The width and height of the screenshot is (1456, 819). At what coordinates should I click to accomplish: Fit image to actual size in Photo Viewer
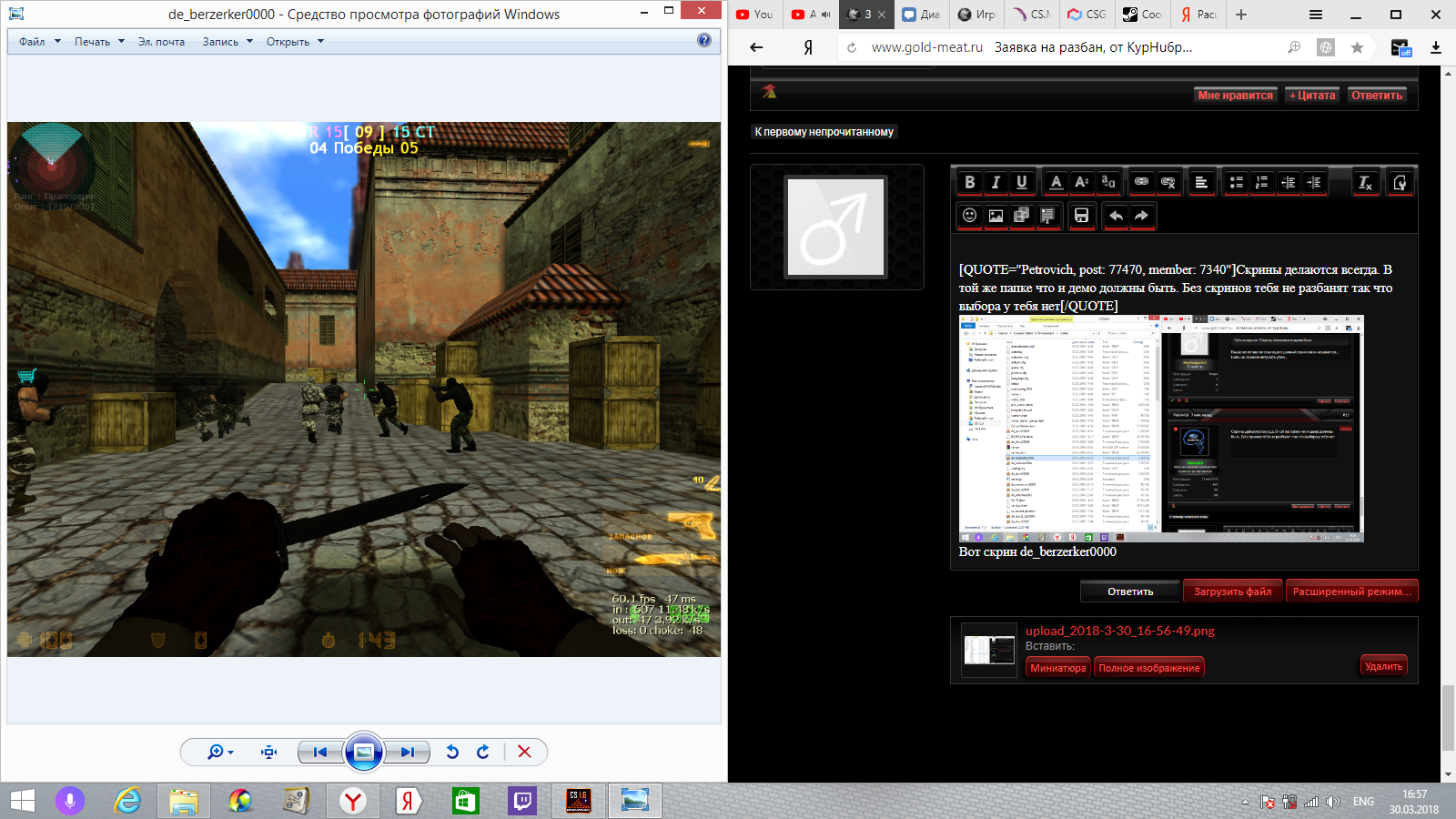268,752
